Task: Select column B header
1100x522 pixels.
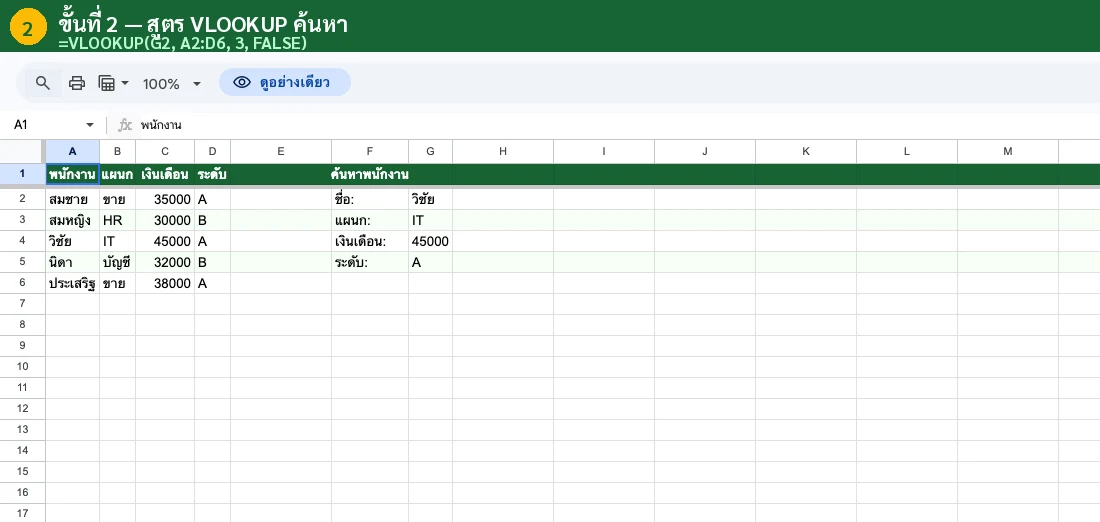Action: click(117, 151)
